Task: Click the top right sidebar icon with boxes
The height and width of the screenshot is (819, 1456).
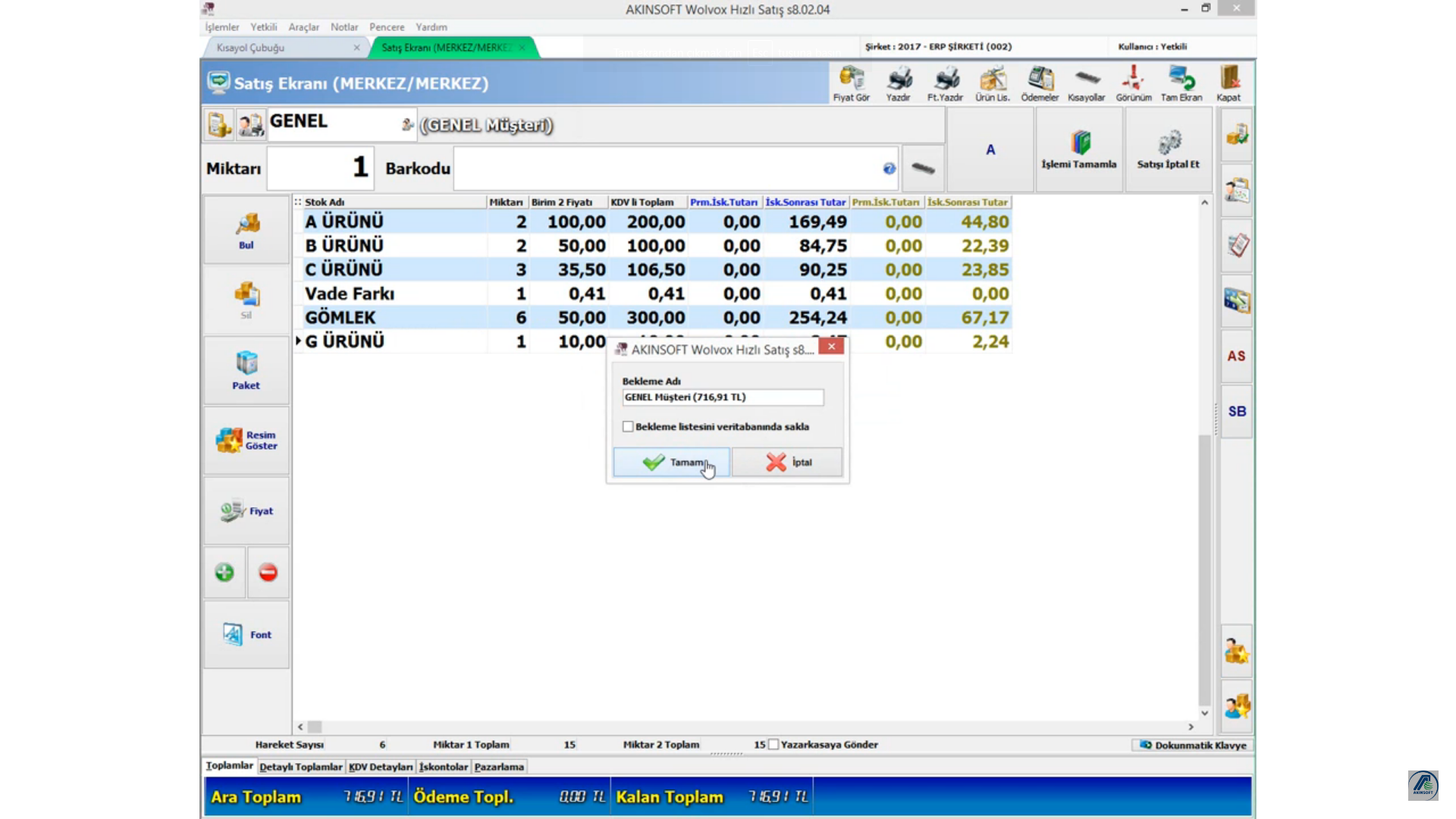Action: click(1237, 135)
